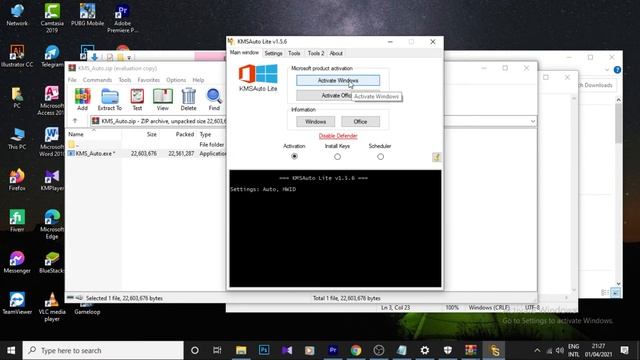Switch to the About tab in KMSAuto
The image size is (640, 360).
[x=336, y=53]
